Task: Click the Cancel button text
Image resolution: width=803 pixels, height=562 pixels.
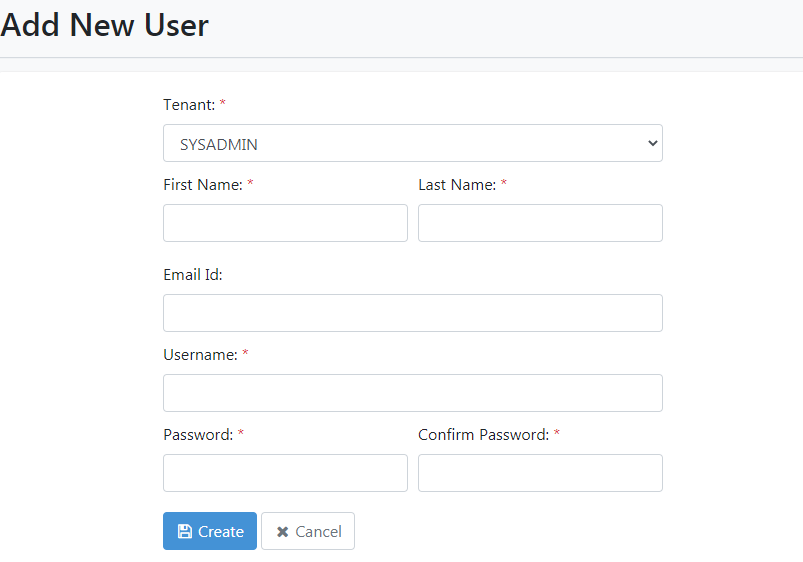Action: point(319,532)
